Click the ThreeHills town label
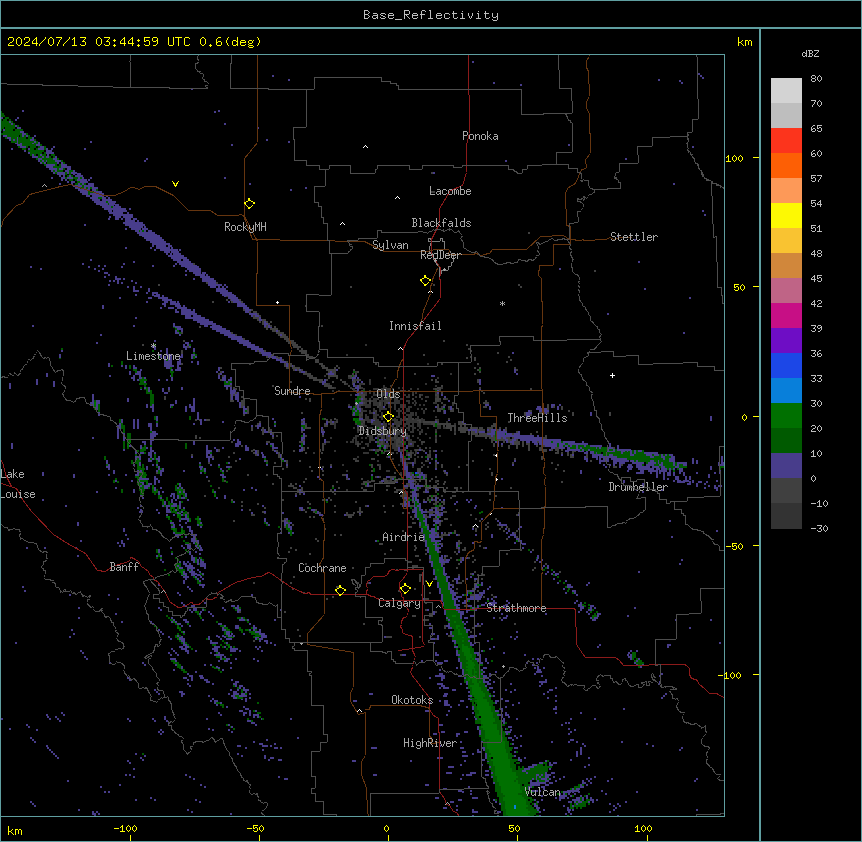Screen dimensions: 862x842 pyautogui.click(x=537, y=418)
